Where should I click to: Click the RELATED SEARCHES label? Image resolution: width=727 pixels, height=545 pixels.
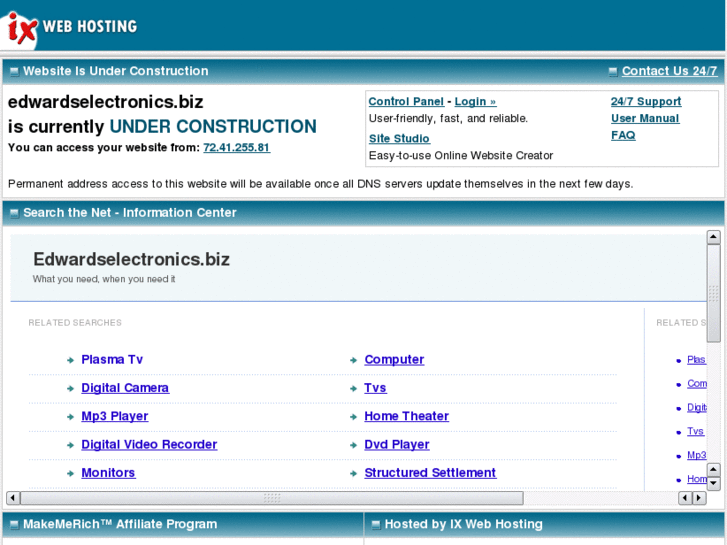[x=75, y=323]
